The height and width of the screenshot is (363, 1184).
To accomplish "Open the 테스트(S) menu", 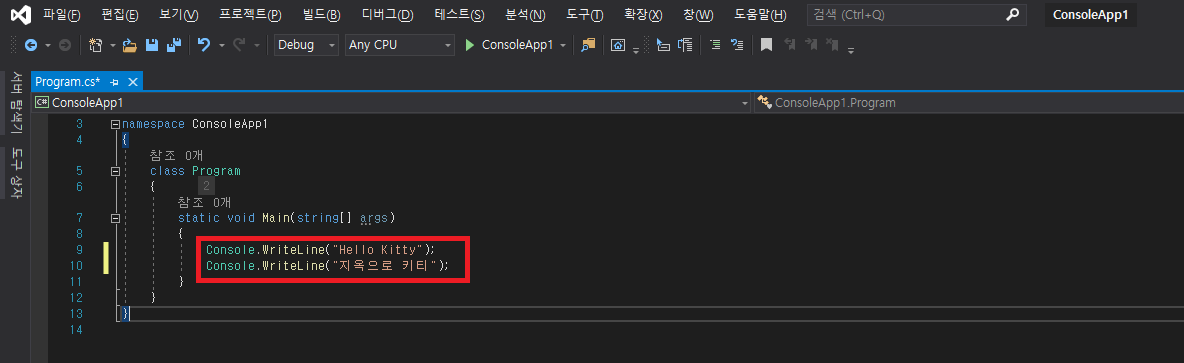I will [459, 14].
